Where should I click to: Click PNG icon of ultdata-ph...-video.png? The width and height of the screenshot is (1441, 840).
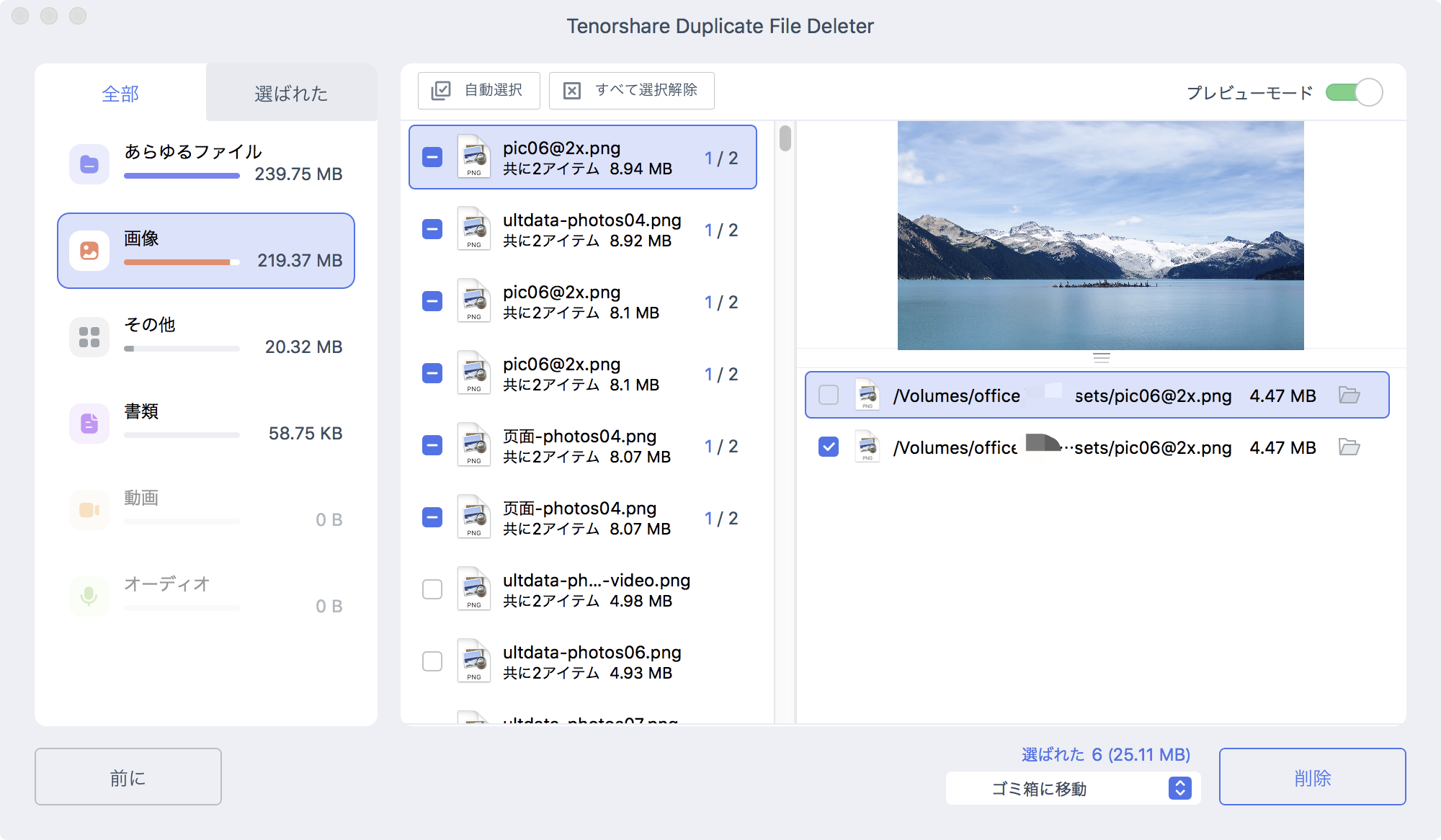[x=473, y=589]
